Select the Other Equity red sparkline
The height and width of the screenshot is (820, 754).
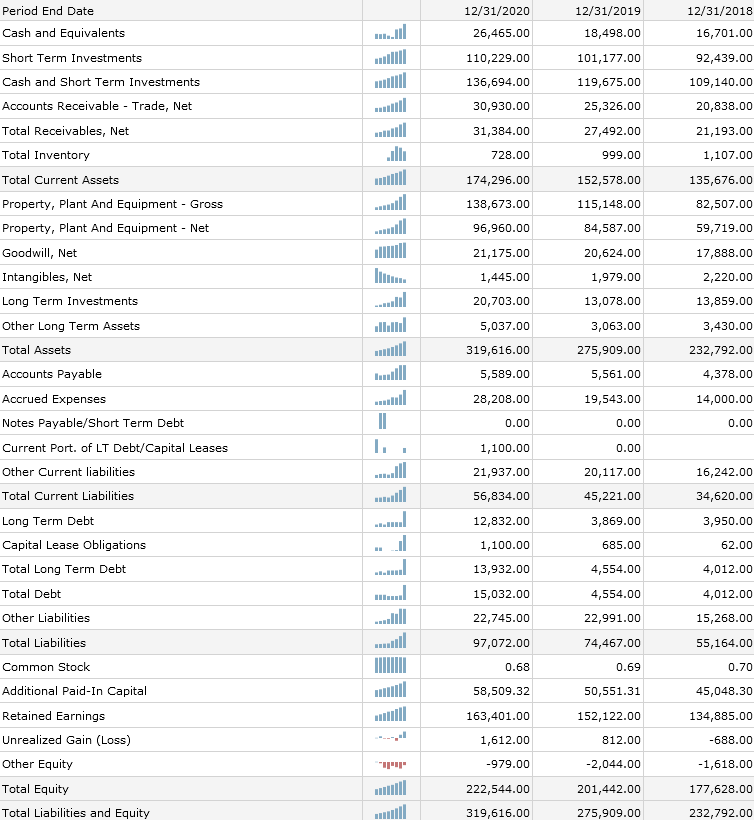390,764
